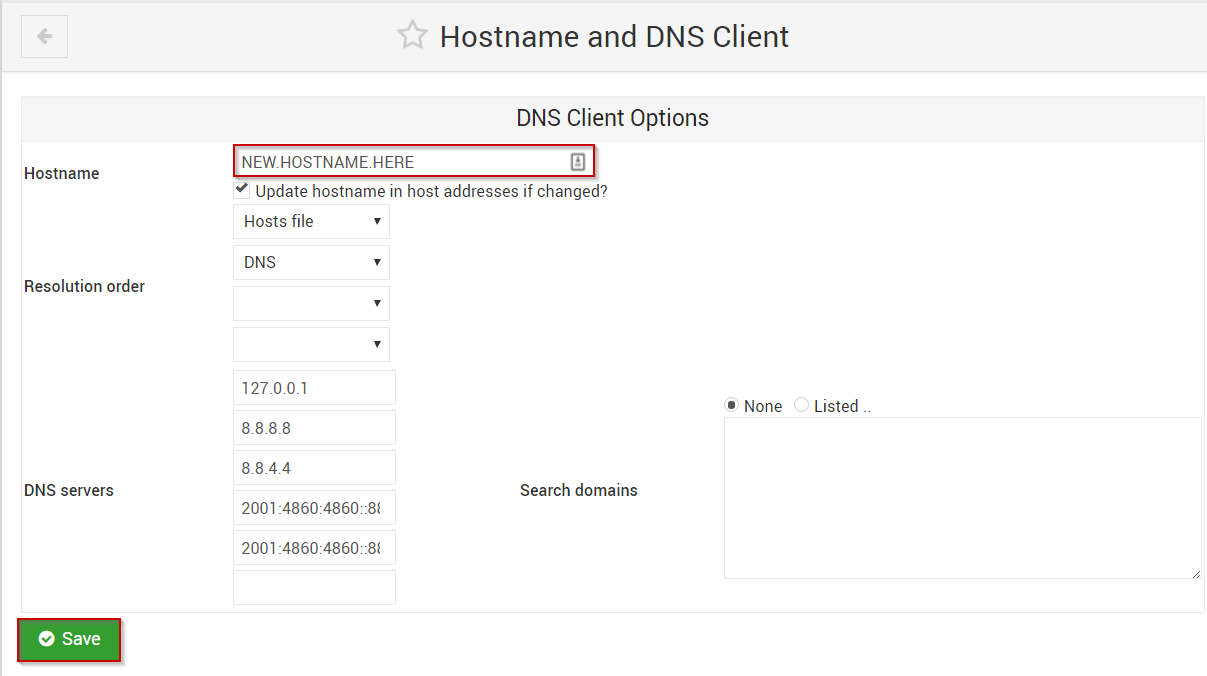The width and height of the screenshot is (1207, 676).
Task: Open the first resolution order dropdown showing 'Hosts file'
Action: 310,221
